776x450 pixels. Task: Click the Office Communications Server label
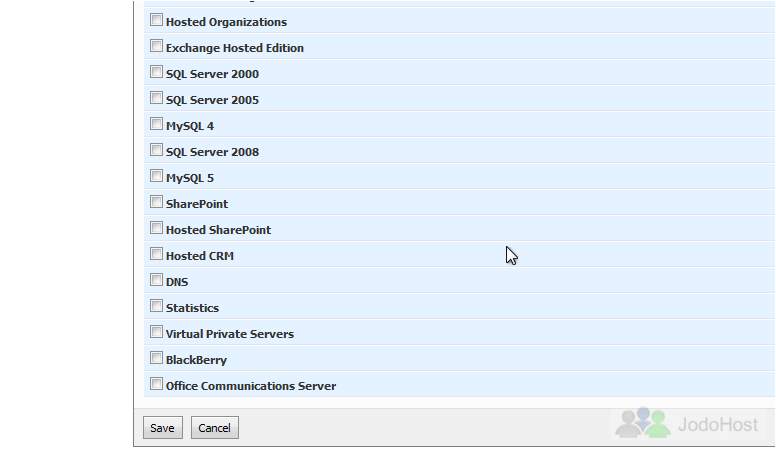point(251,386)
